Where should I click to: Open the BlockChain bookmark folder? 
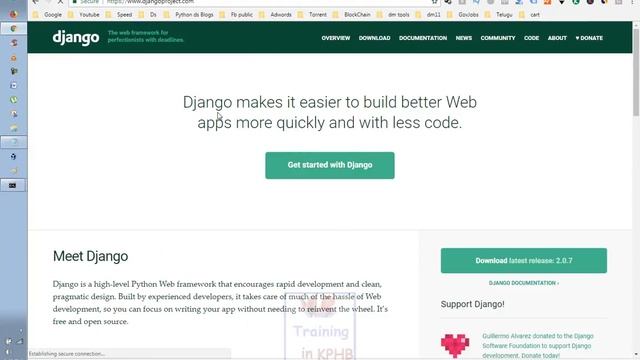click(x=351, y=15)
